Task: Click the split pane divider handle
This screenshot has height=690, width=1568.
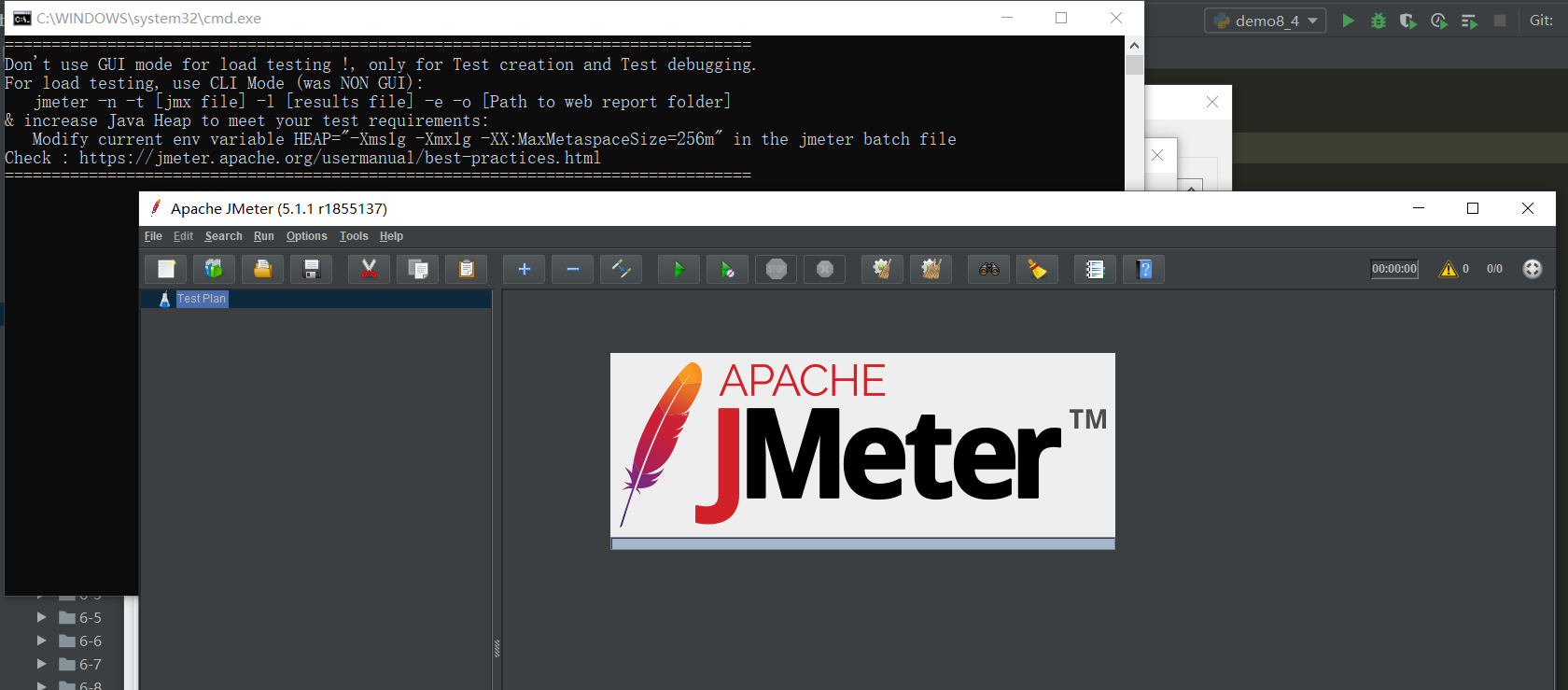Action: 497,648
